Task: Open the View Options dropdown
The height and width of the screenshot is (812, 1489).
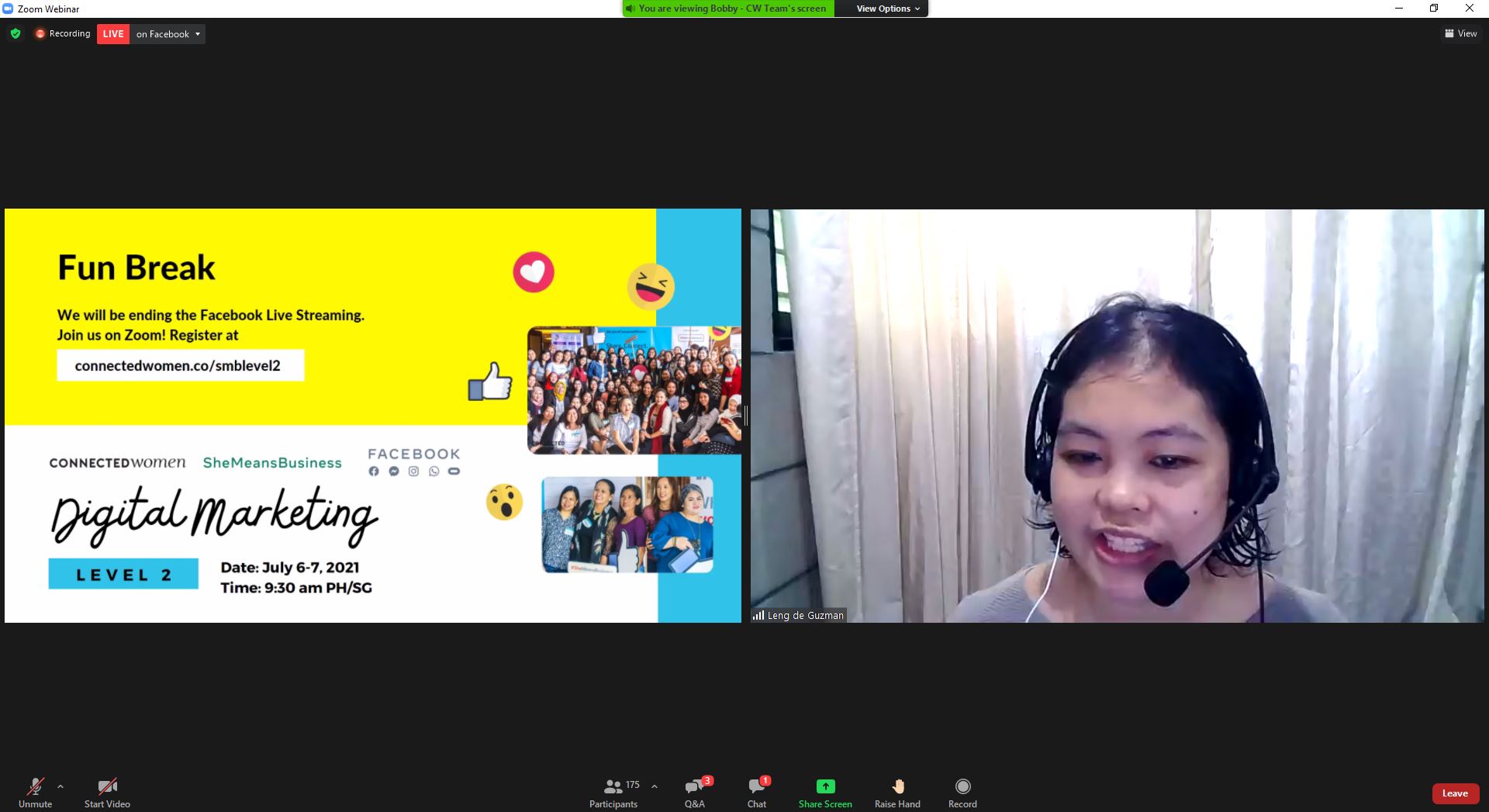Action: (x=888, y=9)
